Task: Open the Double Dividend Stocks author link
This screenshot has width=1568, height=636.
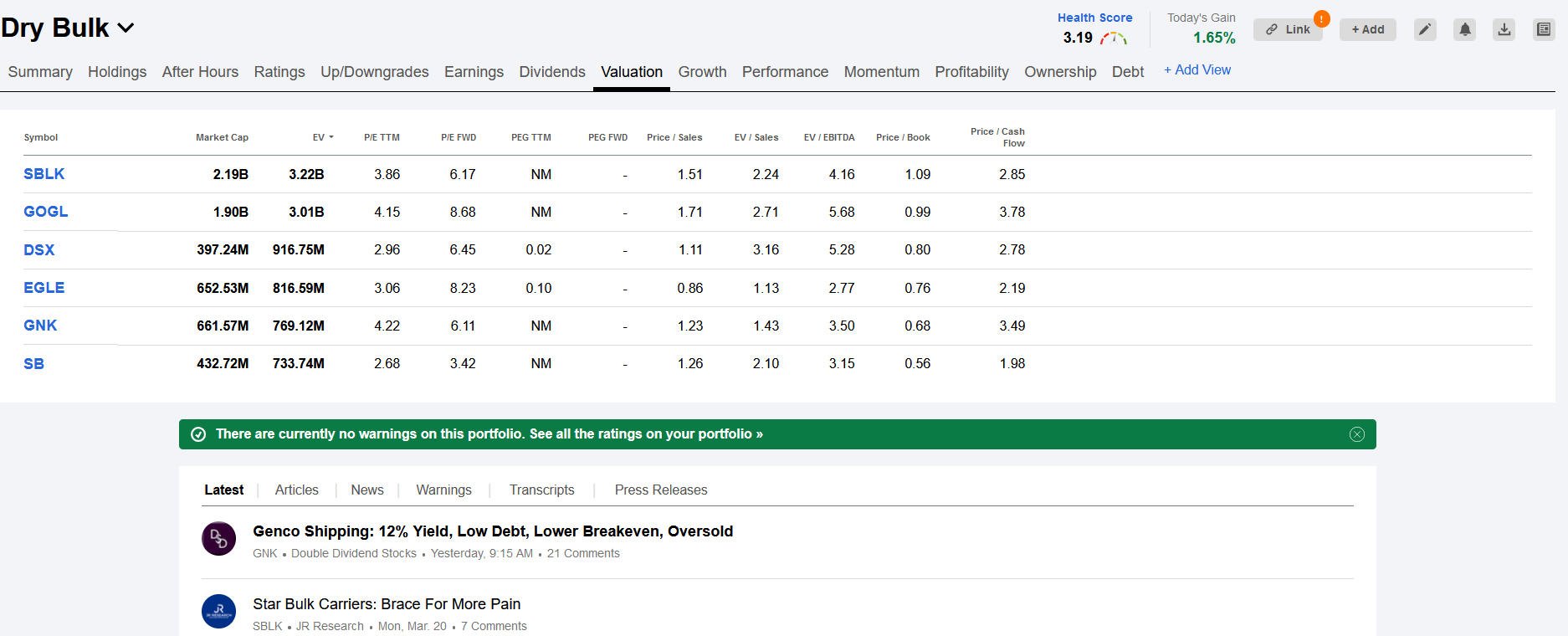Action: [354, 554]
